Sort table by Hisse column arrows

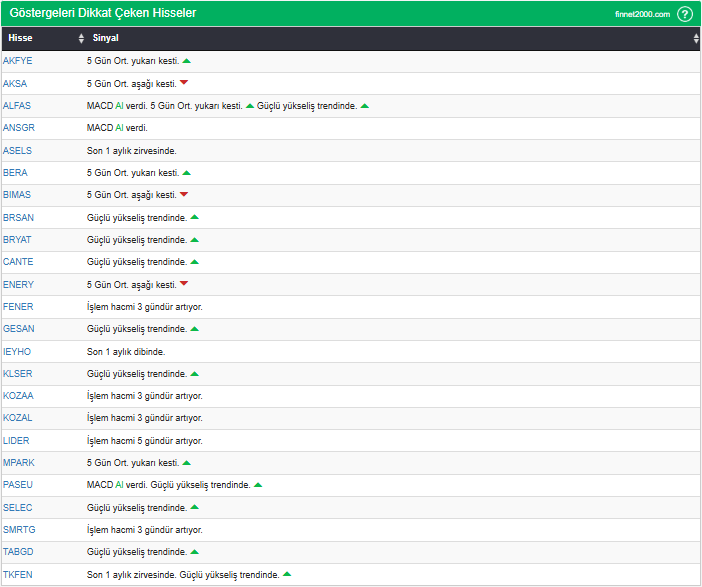tap(81, 39)
